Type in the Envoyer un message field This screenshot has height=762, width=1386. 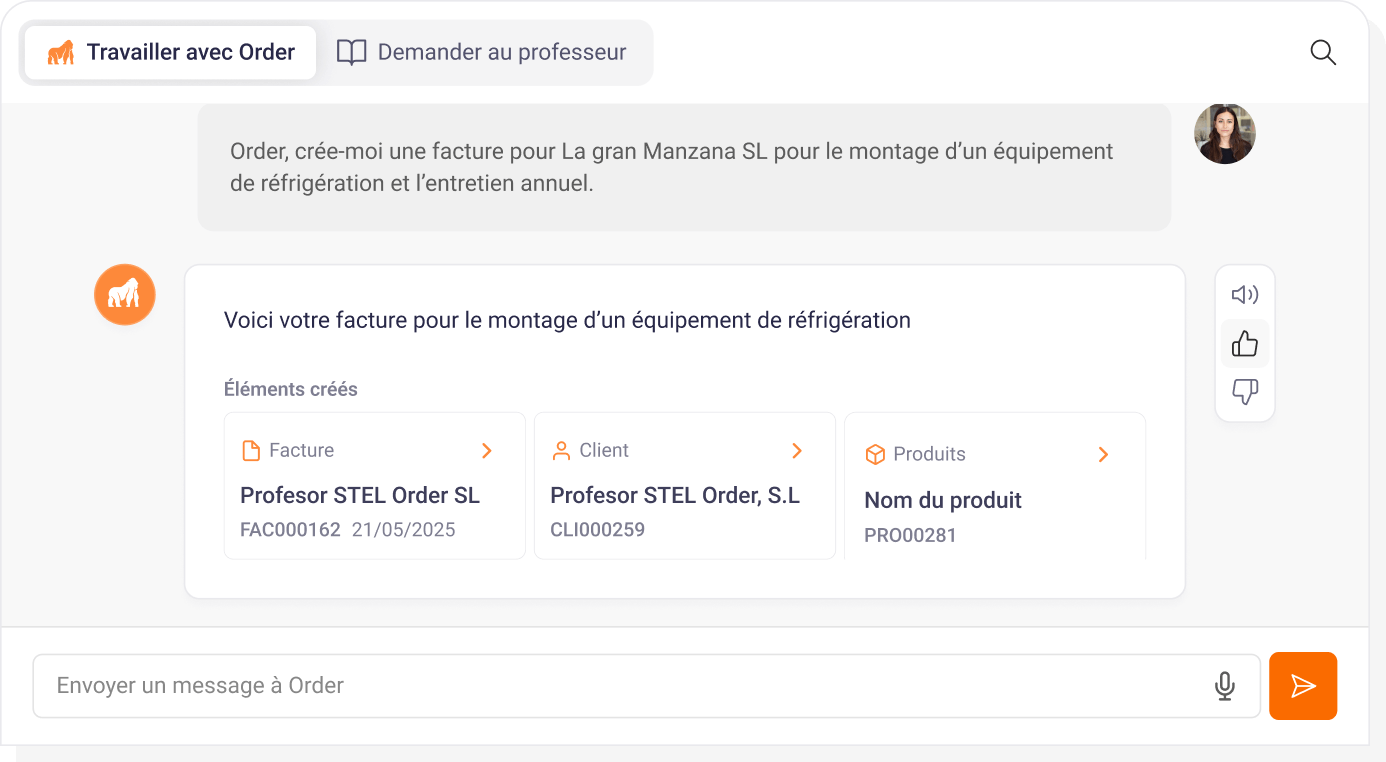click(x=620, y=686)
